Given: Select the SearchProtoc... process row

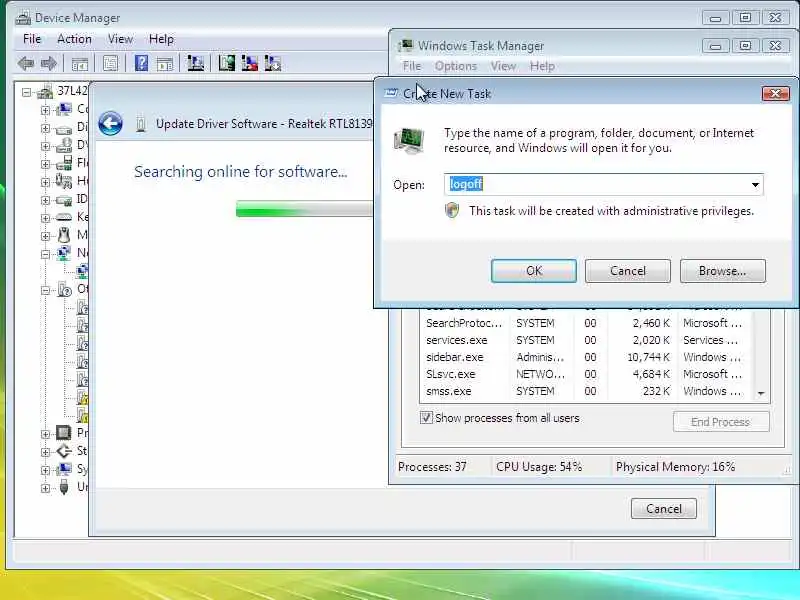Looking at the screenshot, I should point(587,323).
